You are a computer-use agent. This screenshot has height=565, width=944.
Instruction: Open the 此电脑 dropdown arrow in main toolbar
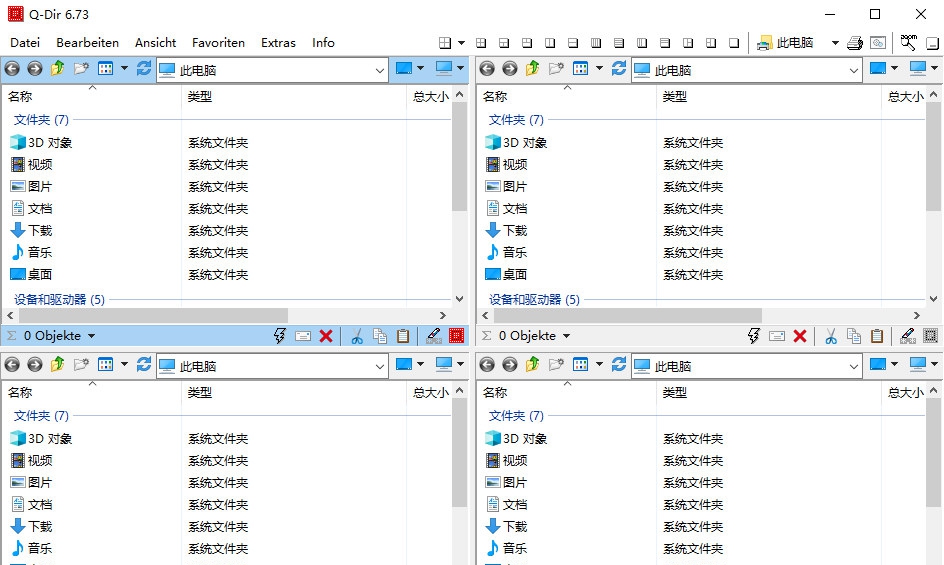coord(835,43)
